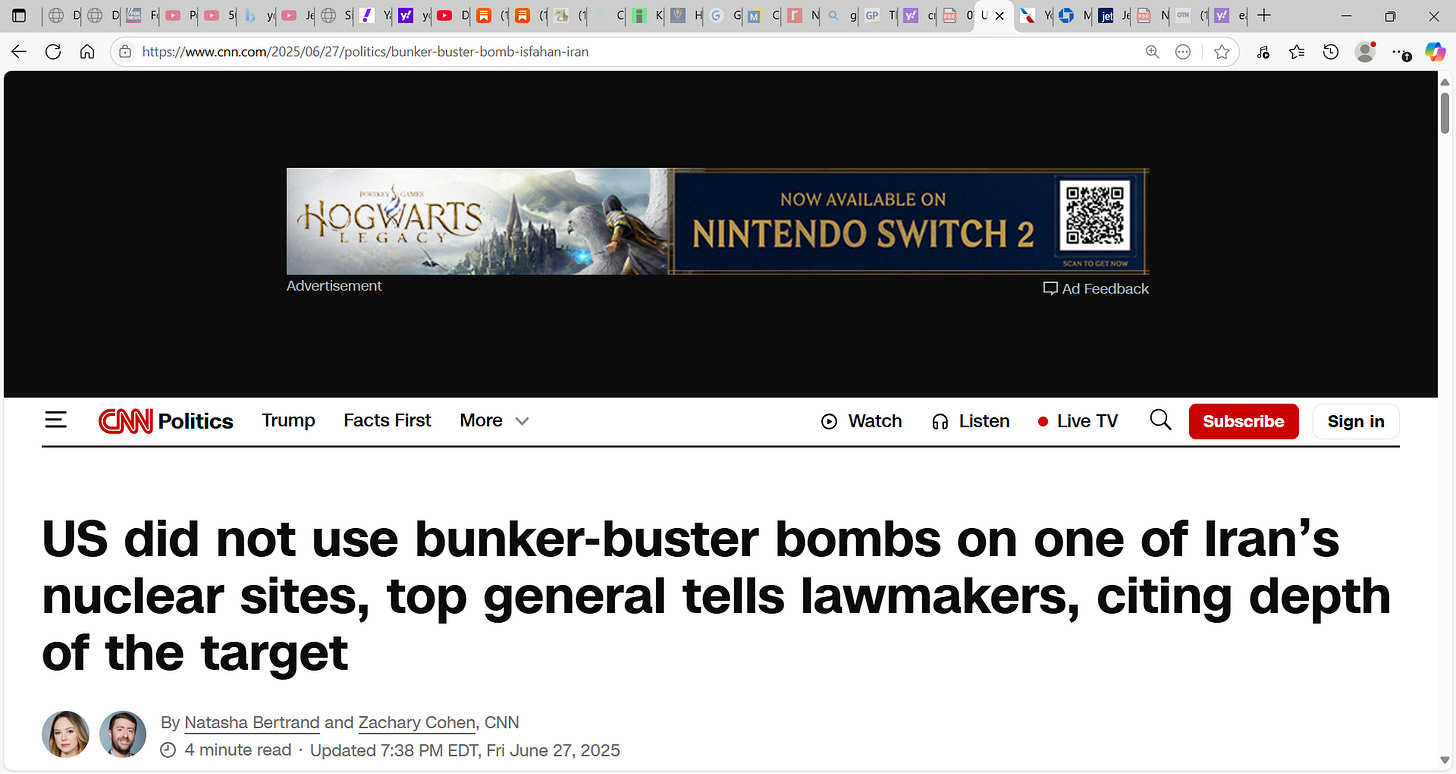Open the CNN site search magnifier

click(1160, 420)
